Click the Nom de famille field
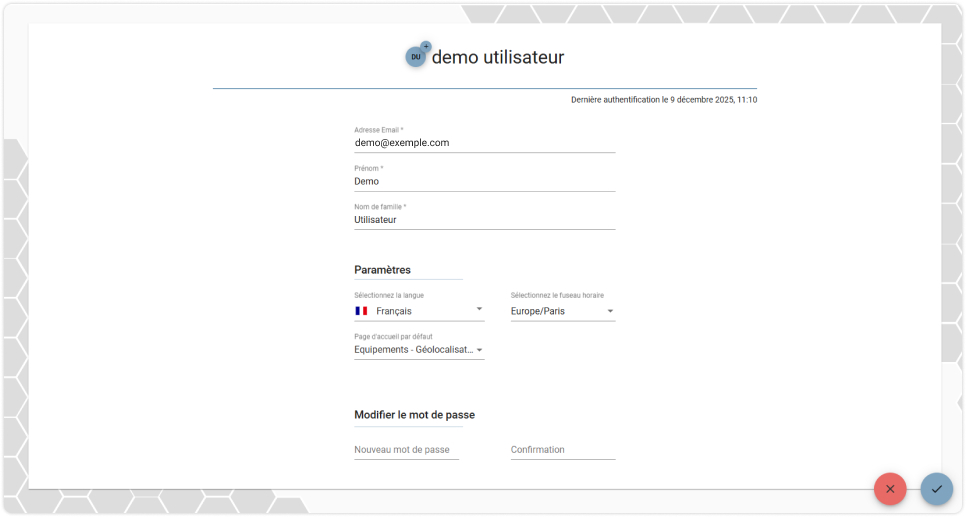 (484, 220)
